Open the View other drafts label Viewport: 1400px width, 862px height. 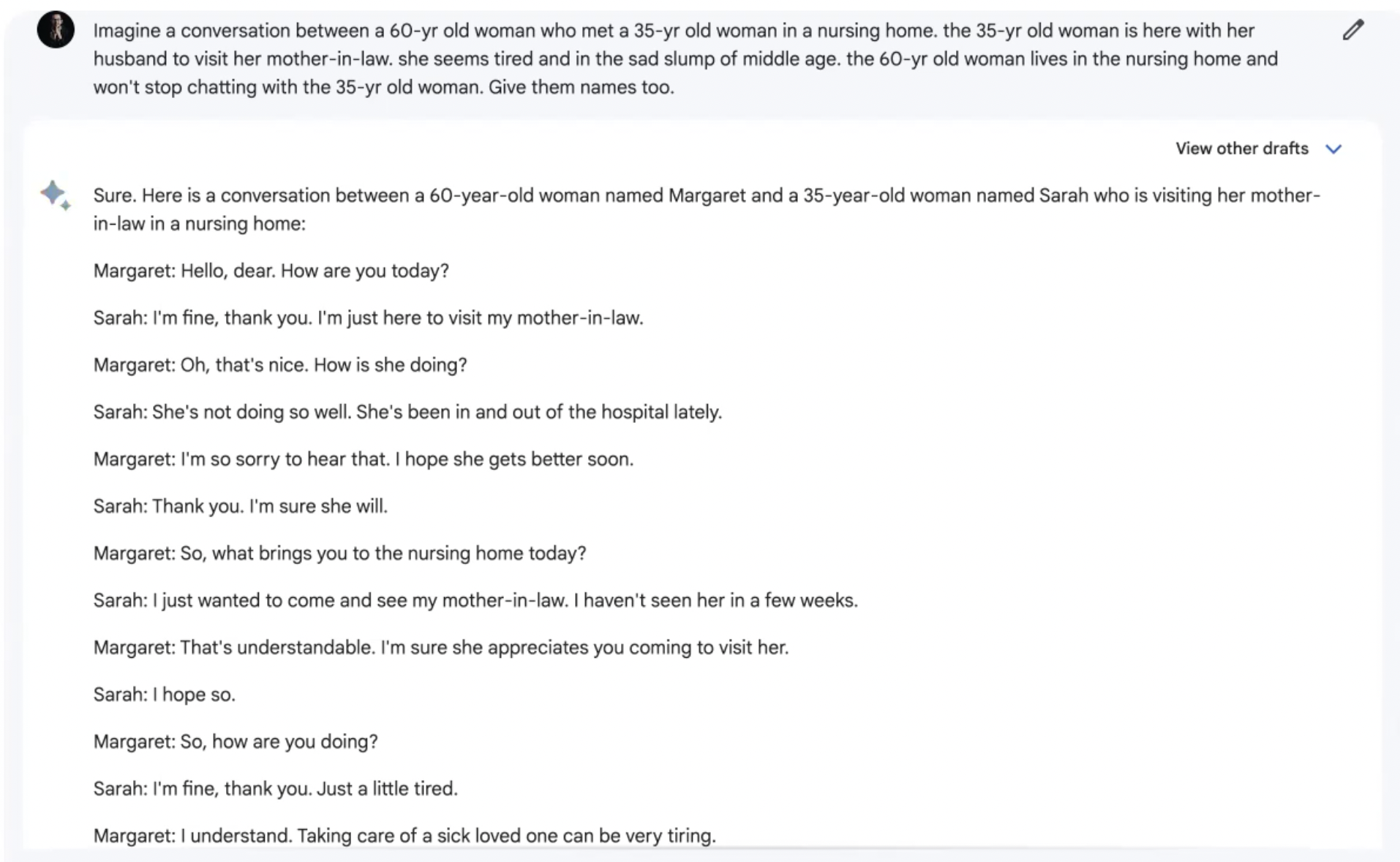point(1241,149)
